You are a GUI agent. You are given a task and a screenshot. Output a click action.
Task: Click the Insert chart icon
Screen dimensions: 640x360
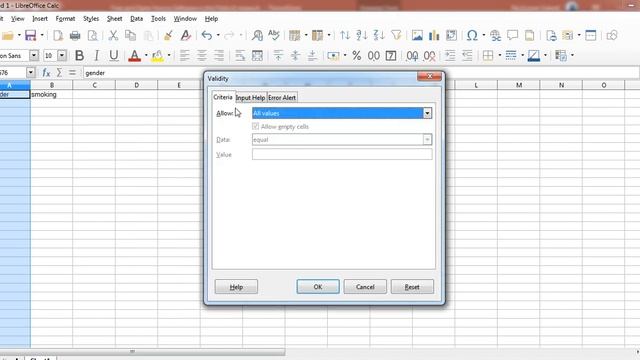434,36
